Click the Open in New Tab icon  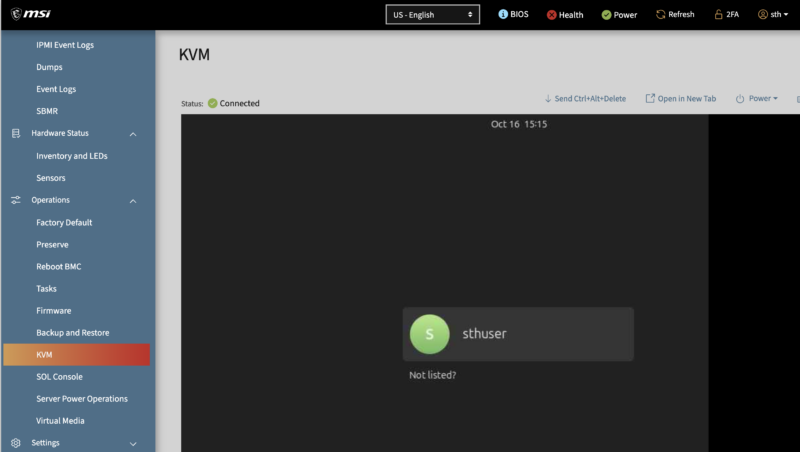coord(650,98)
